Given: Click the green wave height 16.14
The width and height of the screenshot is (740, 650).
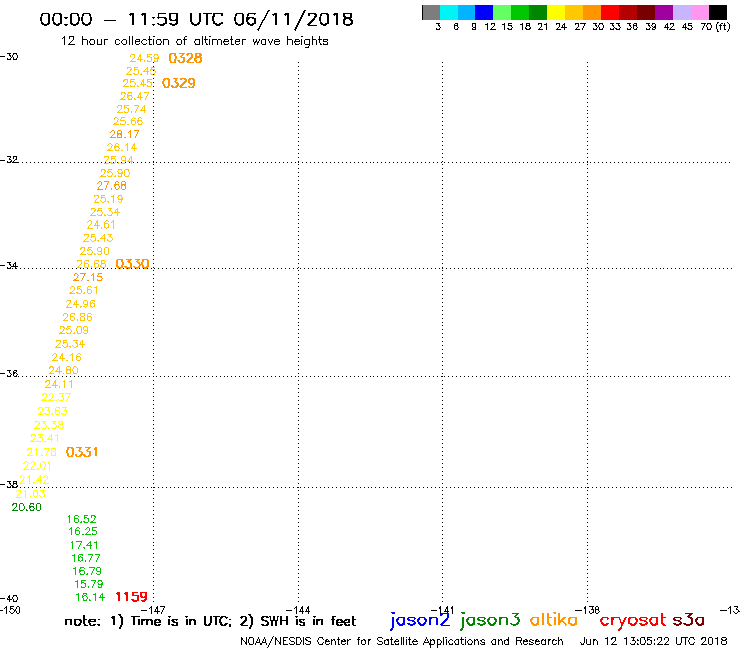Looking at the screenshot, I should click(90, 597).
